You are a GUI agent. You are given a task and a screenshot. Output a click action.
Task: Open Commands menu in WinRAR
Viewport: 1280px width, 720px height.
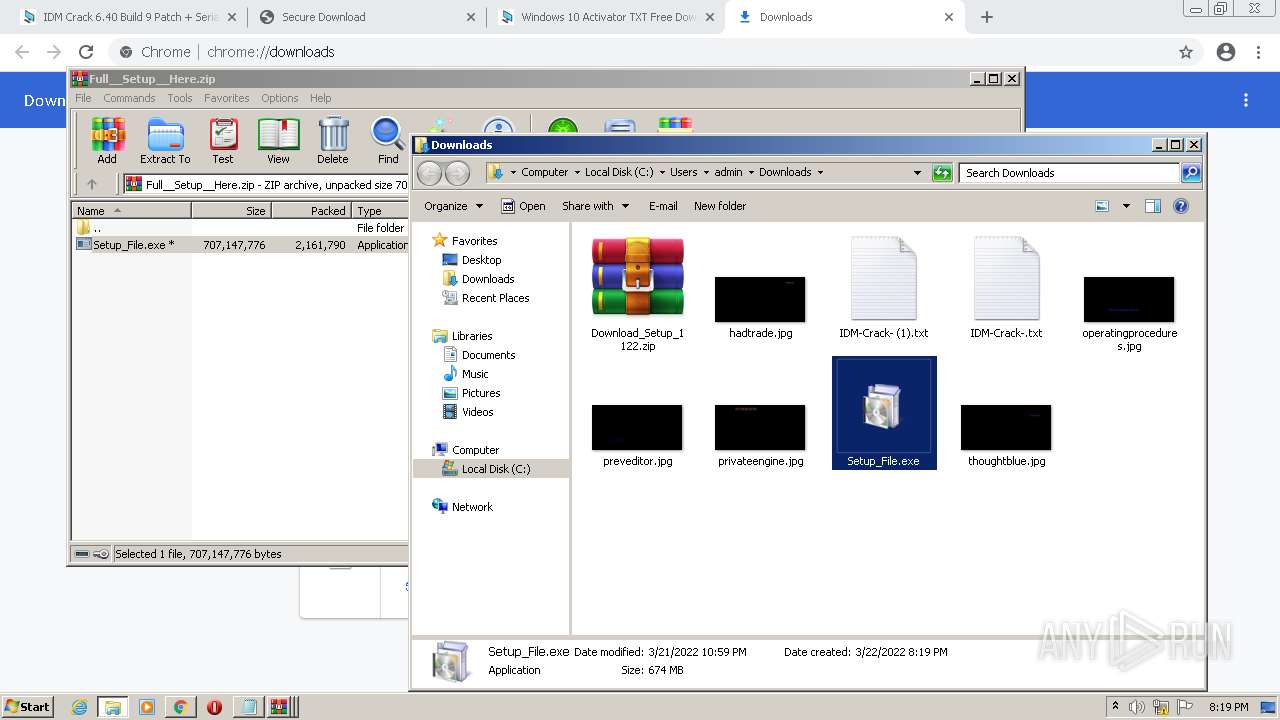click(x=129, y=98)
